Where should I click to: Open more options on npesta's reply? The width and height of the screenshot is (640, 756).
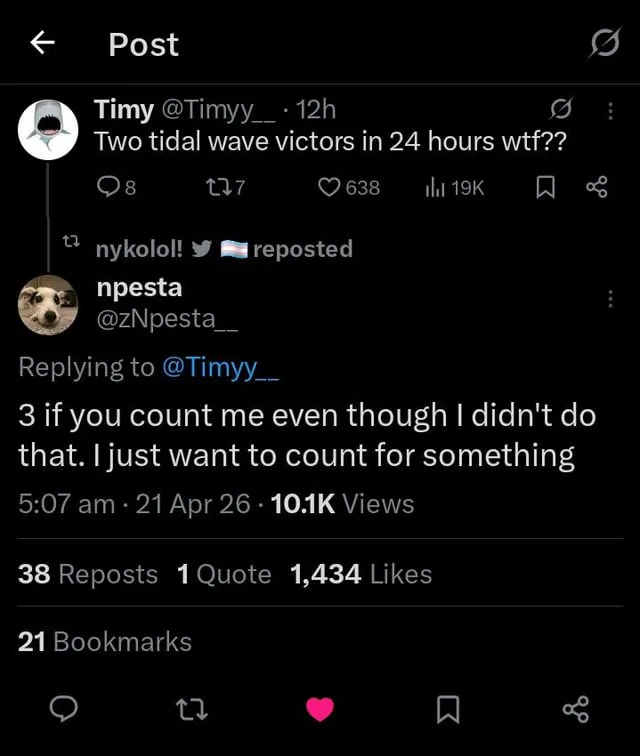click(x=611, y=299)
